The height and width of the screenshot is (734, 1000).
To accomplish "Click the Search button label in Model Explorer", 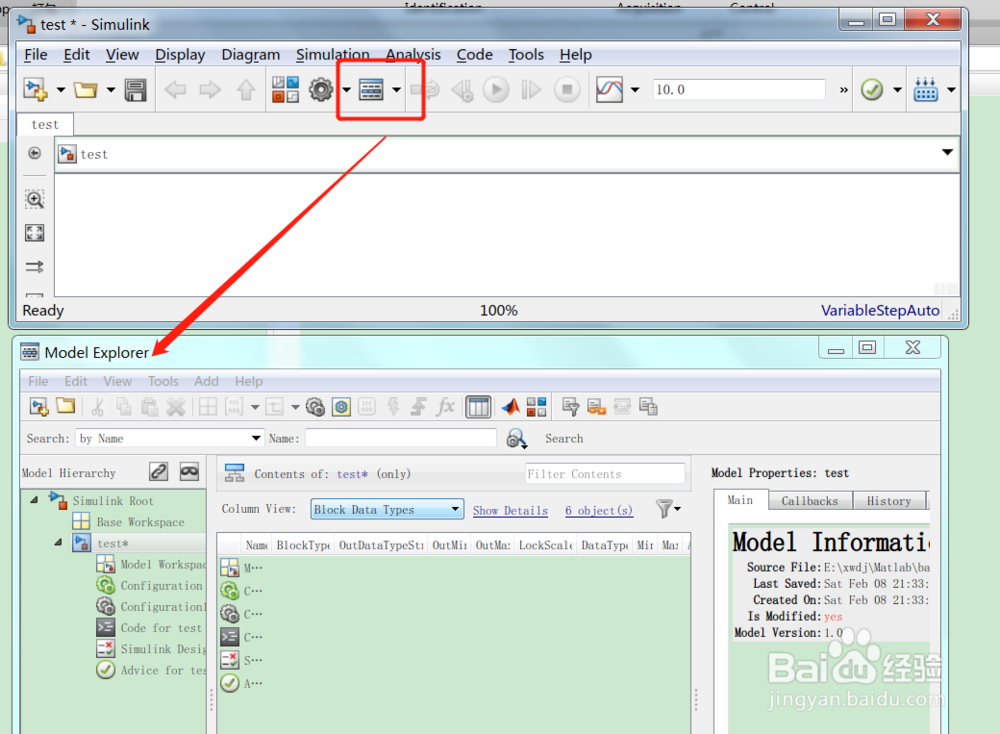I will tap(564, 439).
